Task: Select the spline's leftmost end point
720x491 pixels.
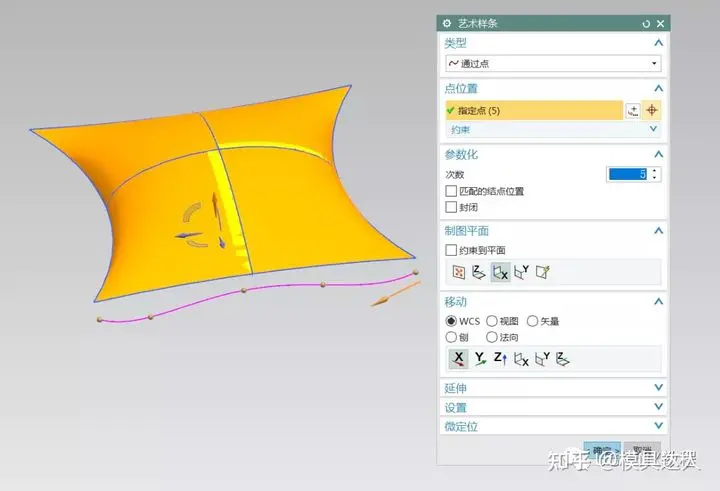Action: click(x=99, y=319)
